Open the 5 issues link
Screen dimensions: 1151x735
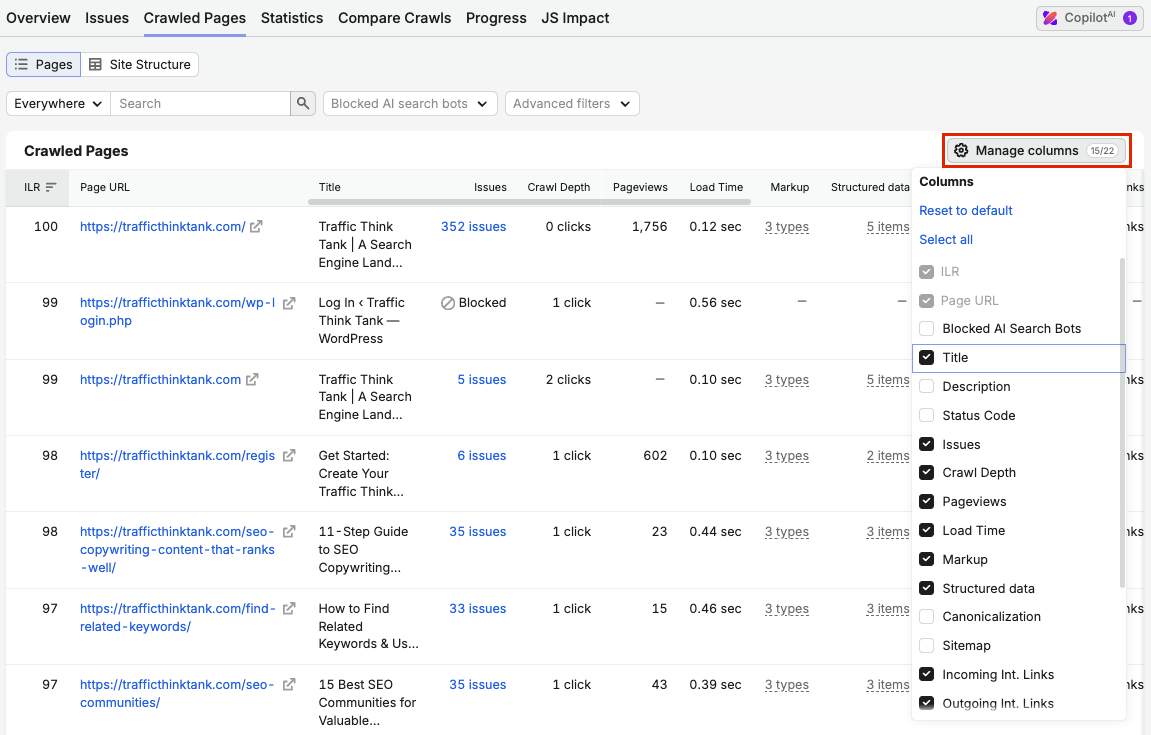[x=482, y=380]
